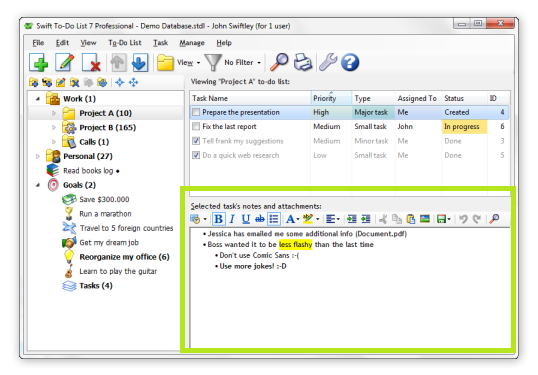Click the expand all tree arrows icon
Screen dimensions: 538x375
click(133, 82)
